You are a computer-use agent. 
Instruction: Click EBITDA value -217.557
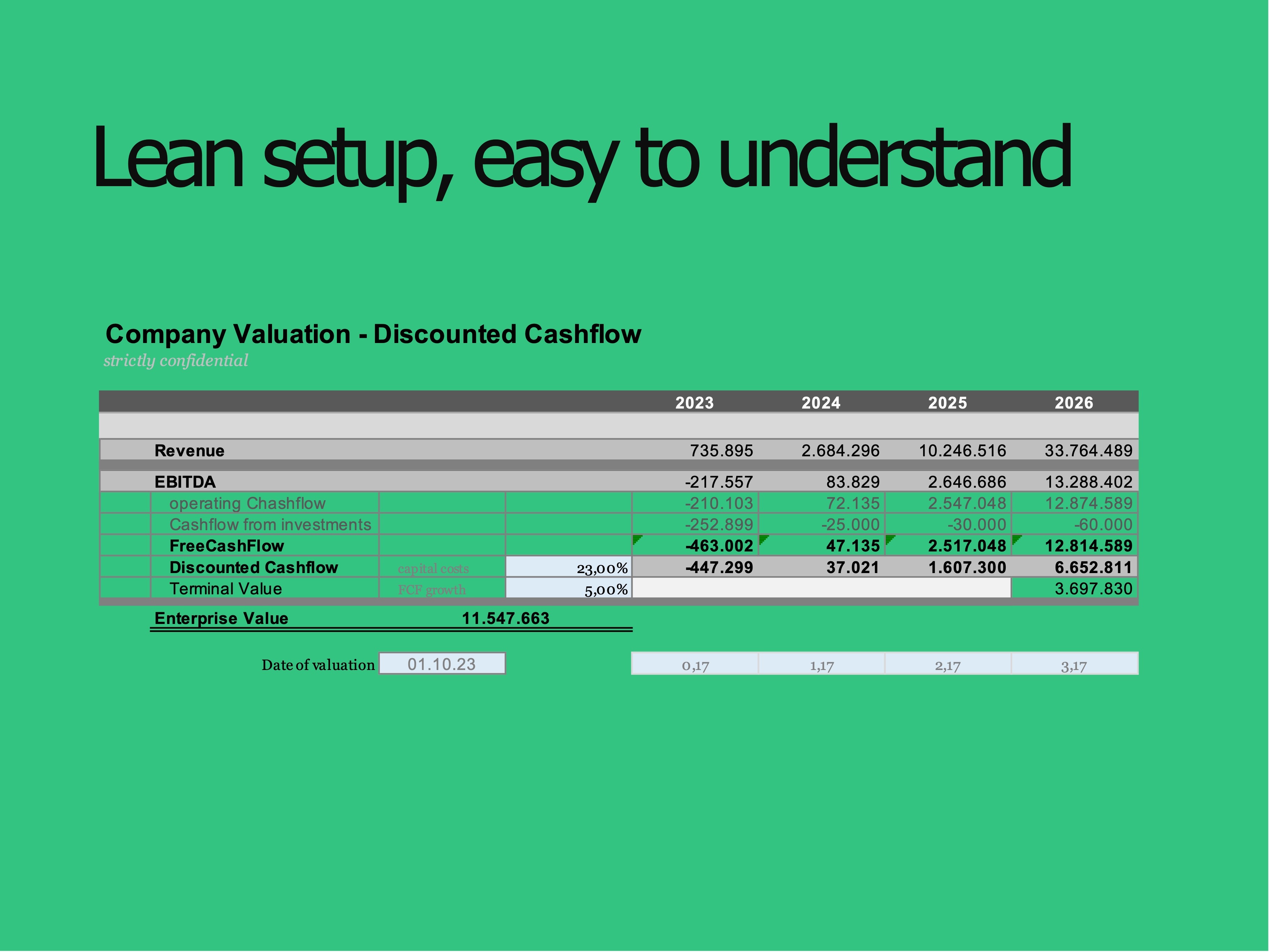coord(719,482)
